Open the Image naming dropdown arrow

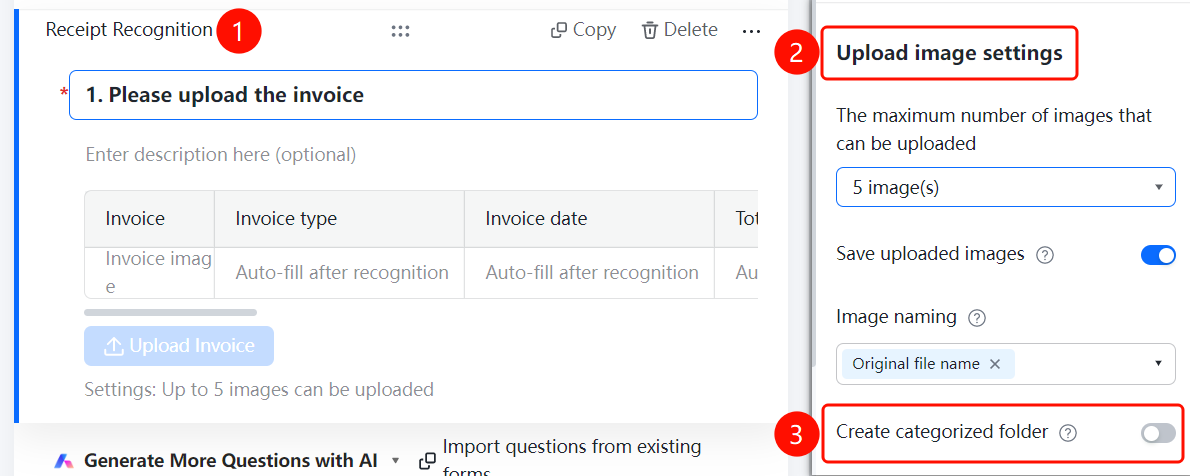coord(1158,364)
